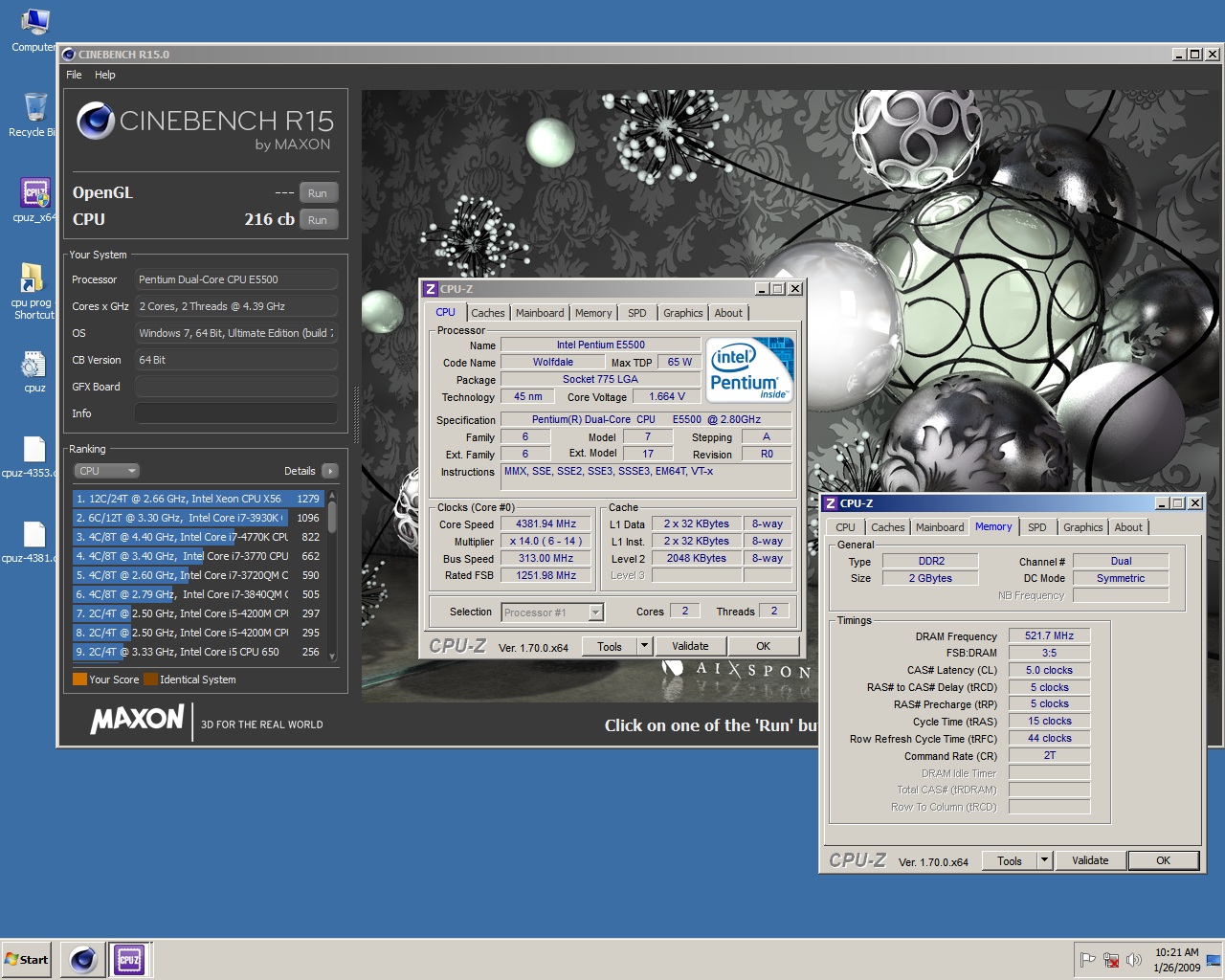Switch to Mainboard tab in CPU-Z CPU window
The image size is (1225, 980).
pos(540,313)
